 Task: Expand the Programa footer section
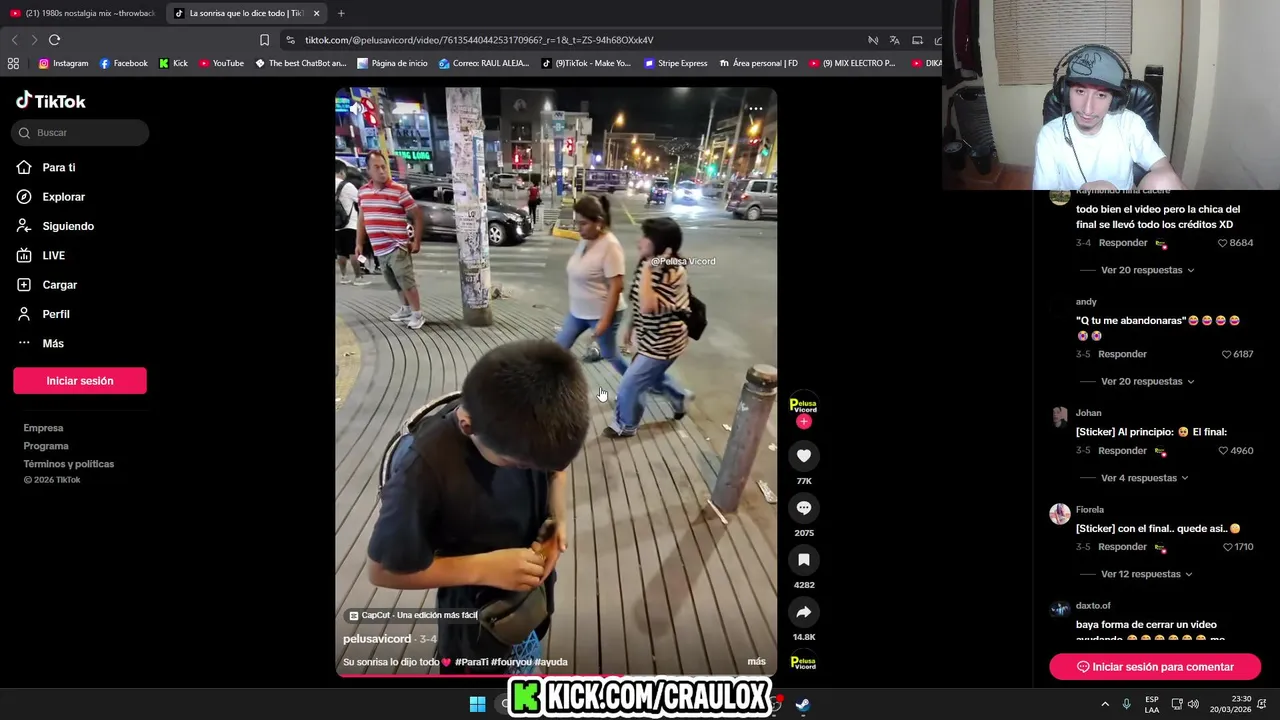tap(46, 446)
